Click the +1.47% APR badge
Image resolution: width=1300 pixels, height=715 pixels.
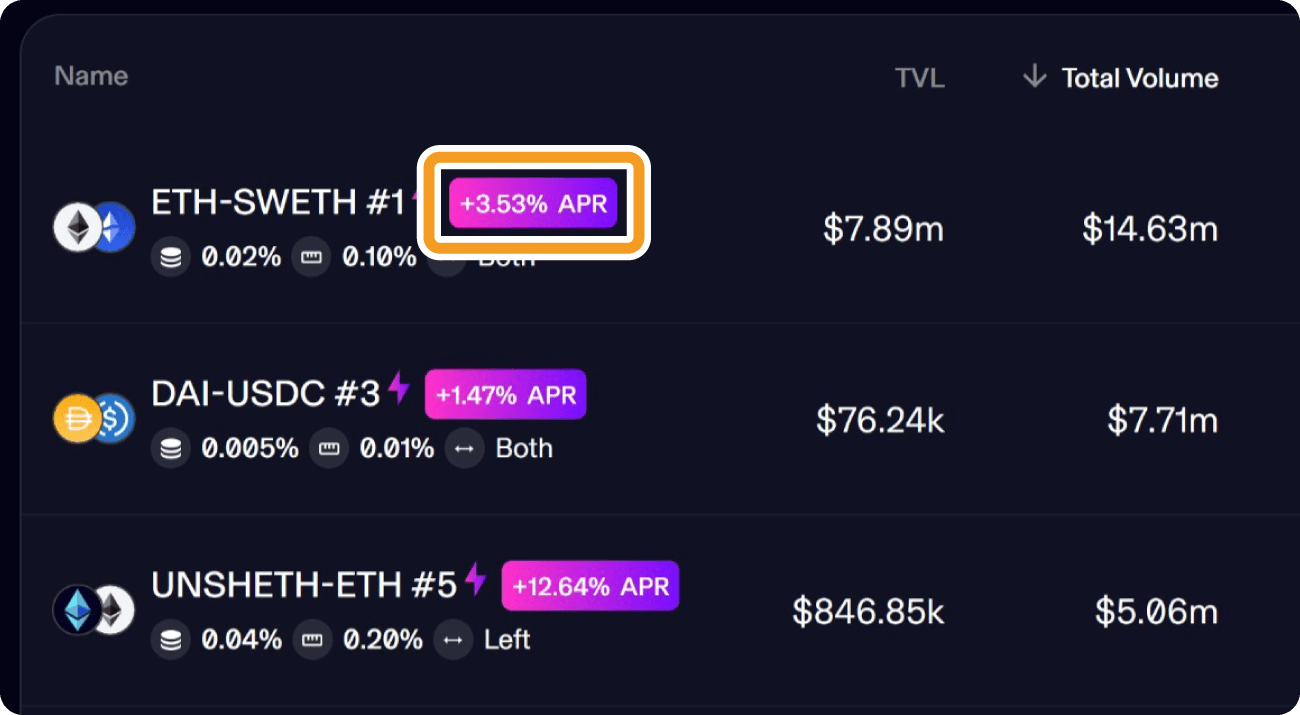pos(506,395)
